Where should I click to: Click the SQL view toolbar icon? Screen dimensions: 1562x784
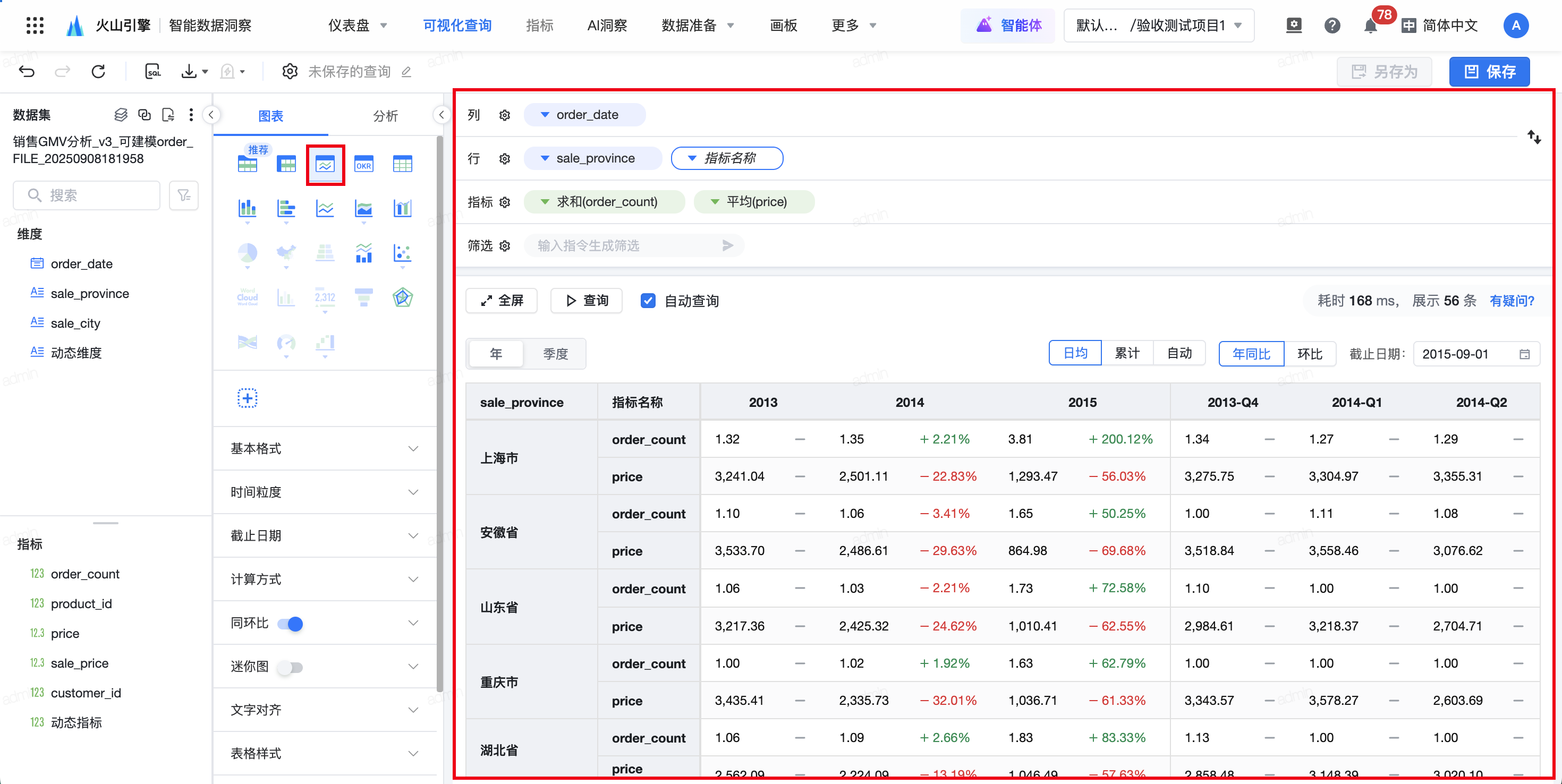(x=153, y=72)
